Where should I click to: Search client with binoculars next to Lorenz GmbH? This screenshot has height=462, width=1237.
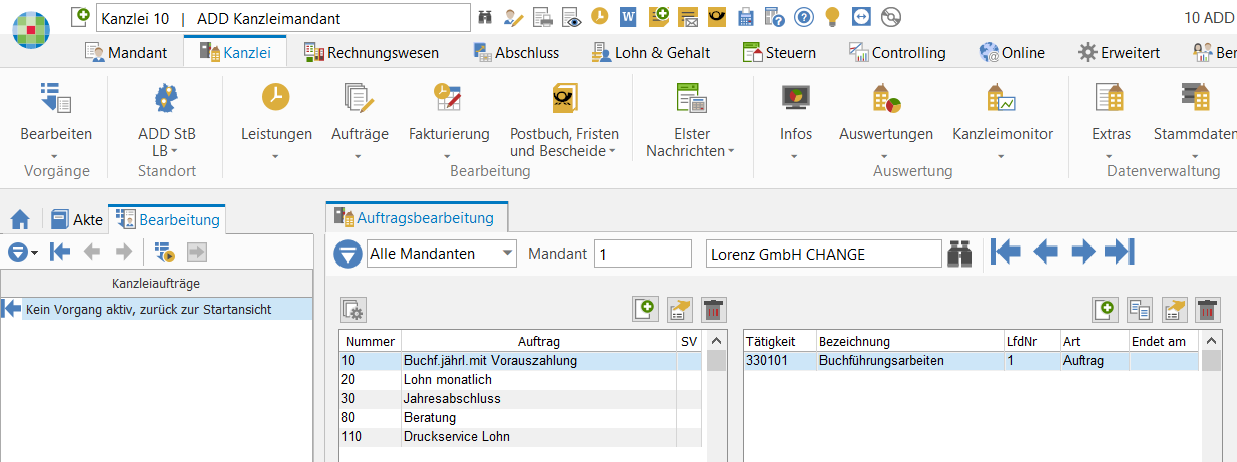click(961, 254)
